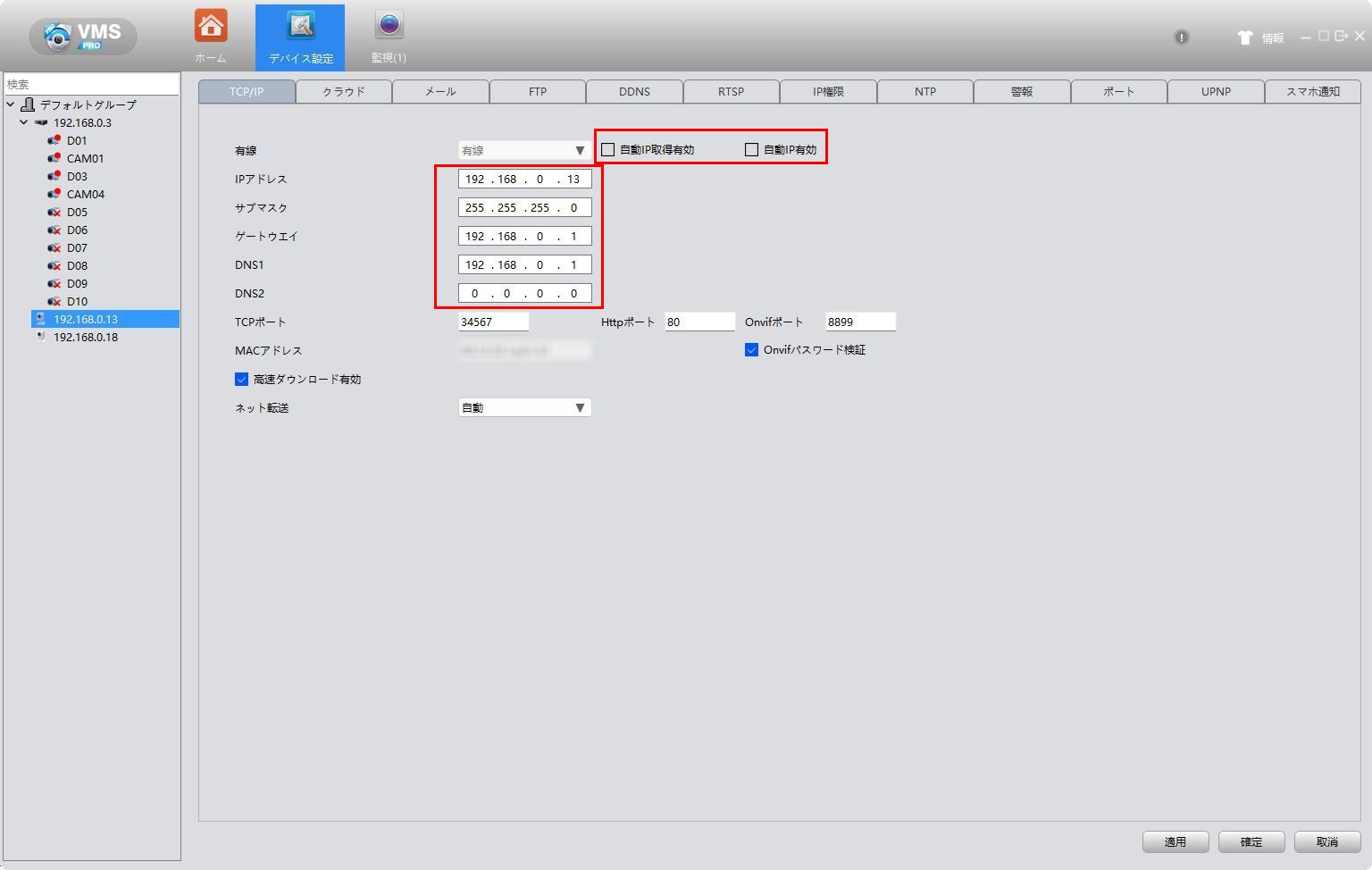
Task: Click the VMS PRO logo
Action: [x=83, y=37]
